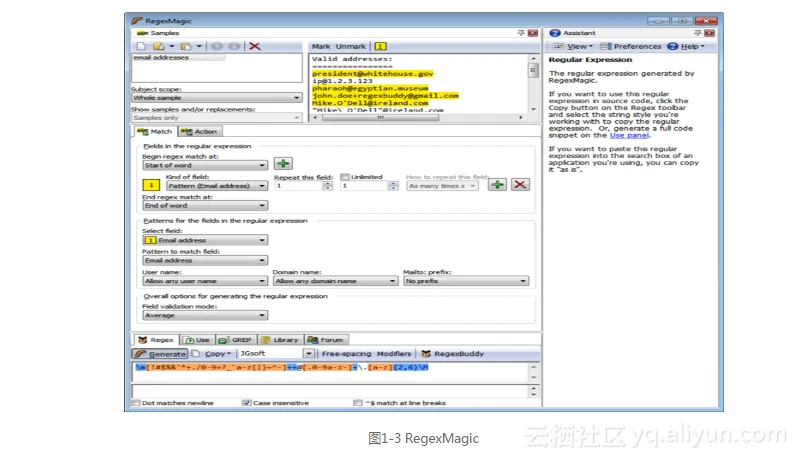The width and height of the screenshot is (798, 459).
Task: Open the User name dropdown
Action: point(205,281)
